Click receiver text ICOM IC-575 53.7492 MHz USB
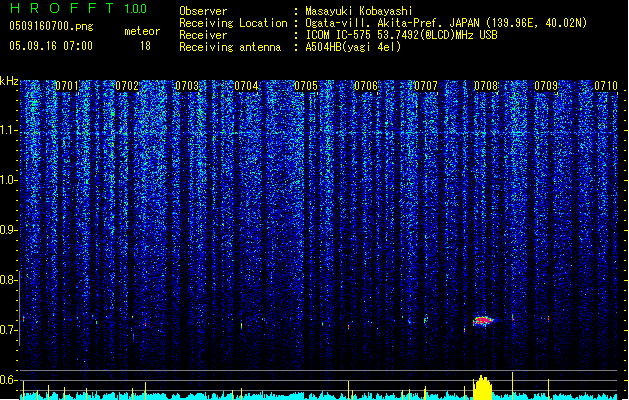Image resolution: width=629 pixels, height=400 pixels. [x=401, y=35]
